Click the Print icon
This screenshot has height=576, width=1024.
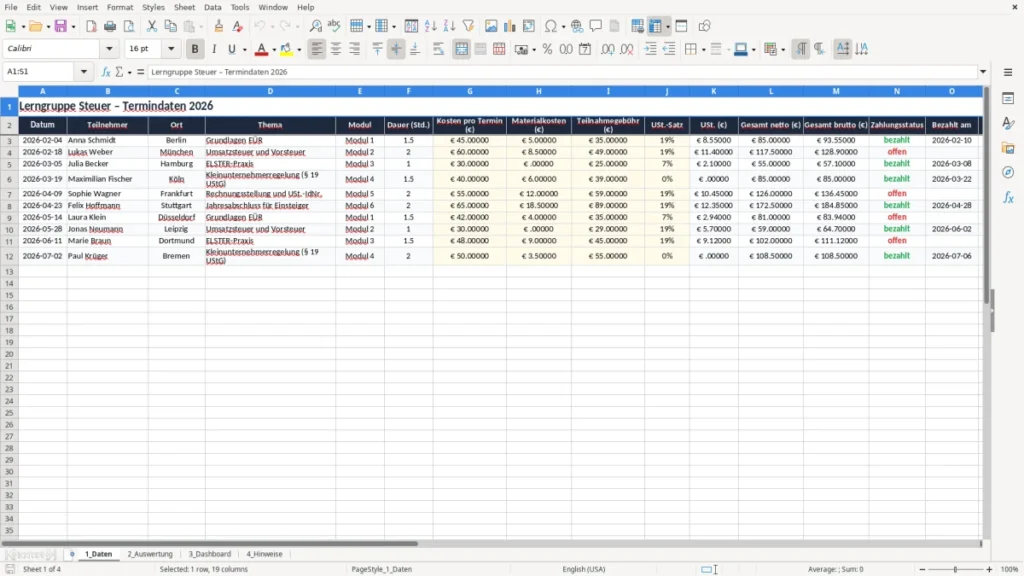[x=110, y=26]
